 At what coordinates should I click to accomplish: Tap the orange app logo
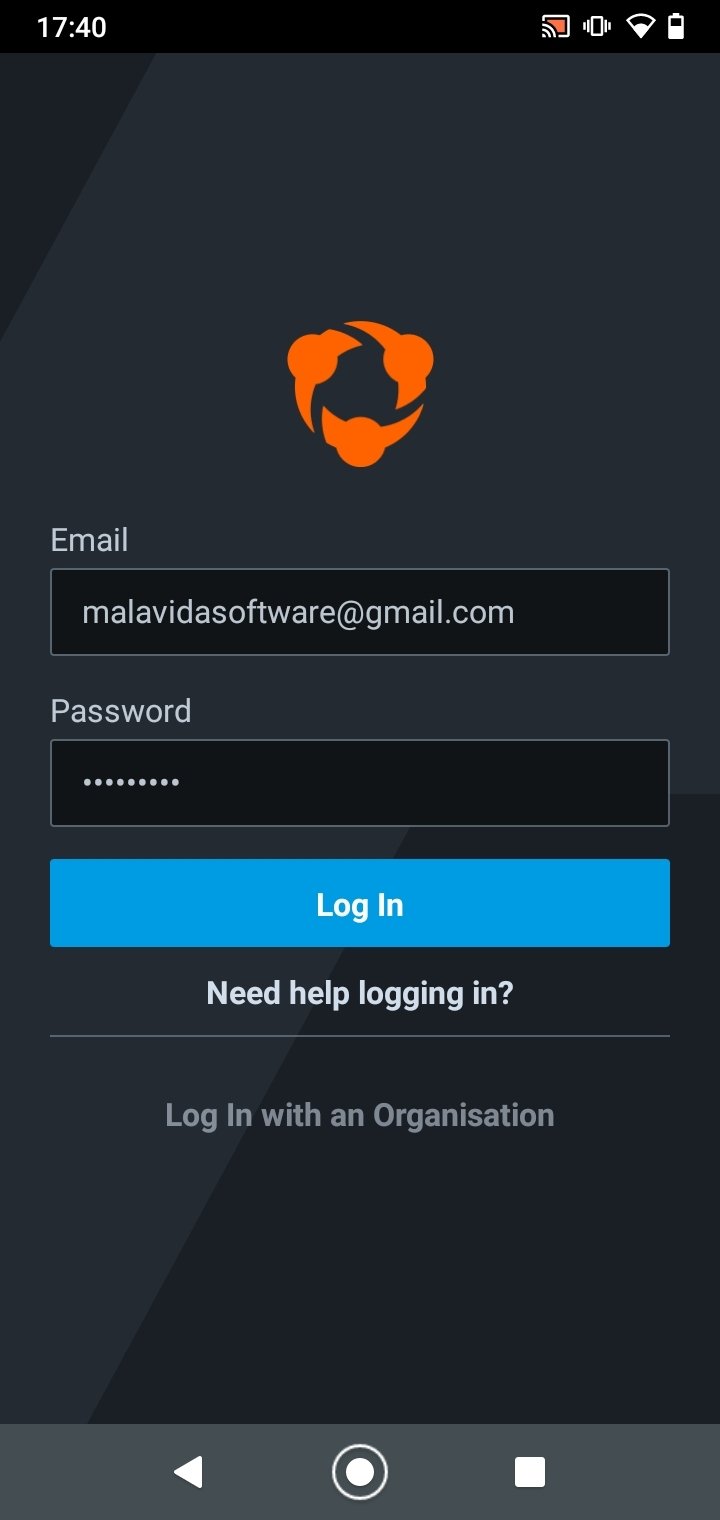coord(360,393)
